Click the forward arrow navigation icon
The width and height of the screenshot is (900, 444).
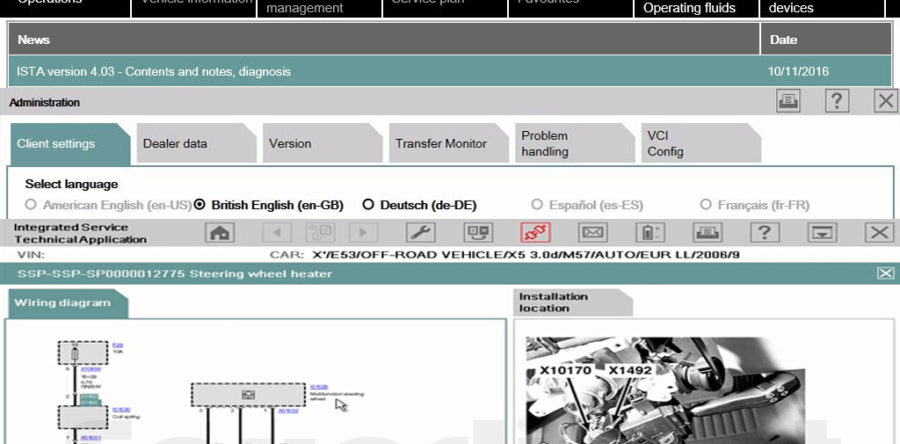tap(363, 233)
